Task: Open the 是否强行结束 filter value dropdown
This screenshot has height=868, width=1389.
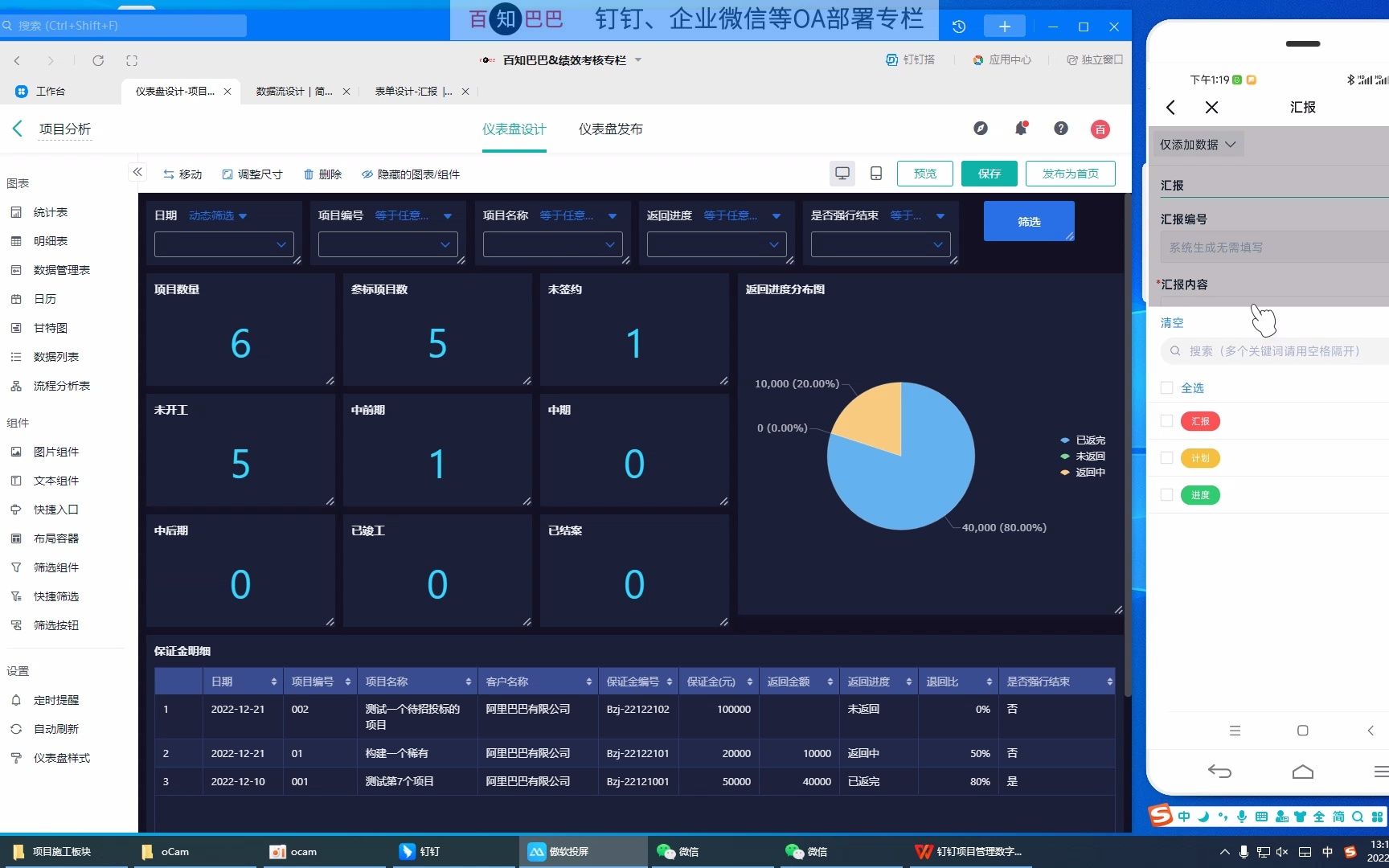Action: coord(881,244)
